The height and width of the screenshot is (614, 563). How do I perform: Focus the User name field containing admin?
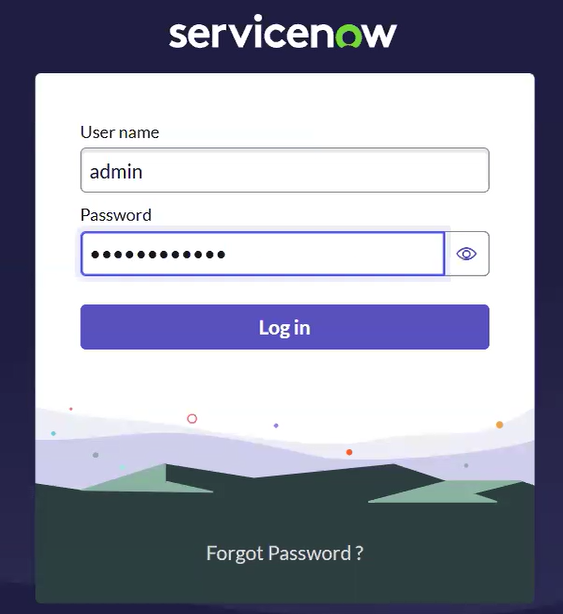click(x=285, y=170)
